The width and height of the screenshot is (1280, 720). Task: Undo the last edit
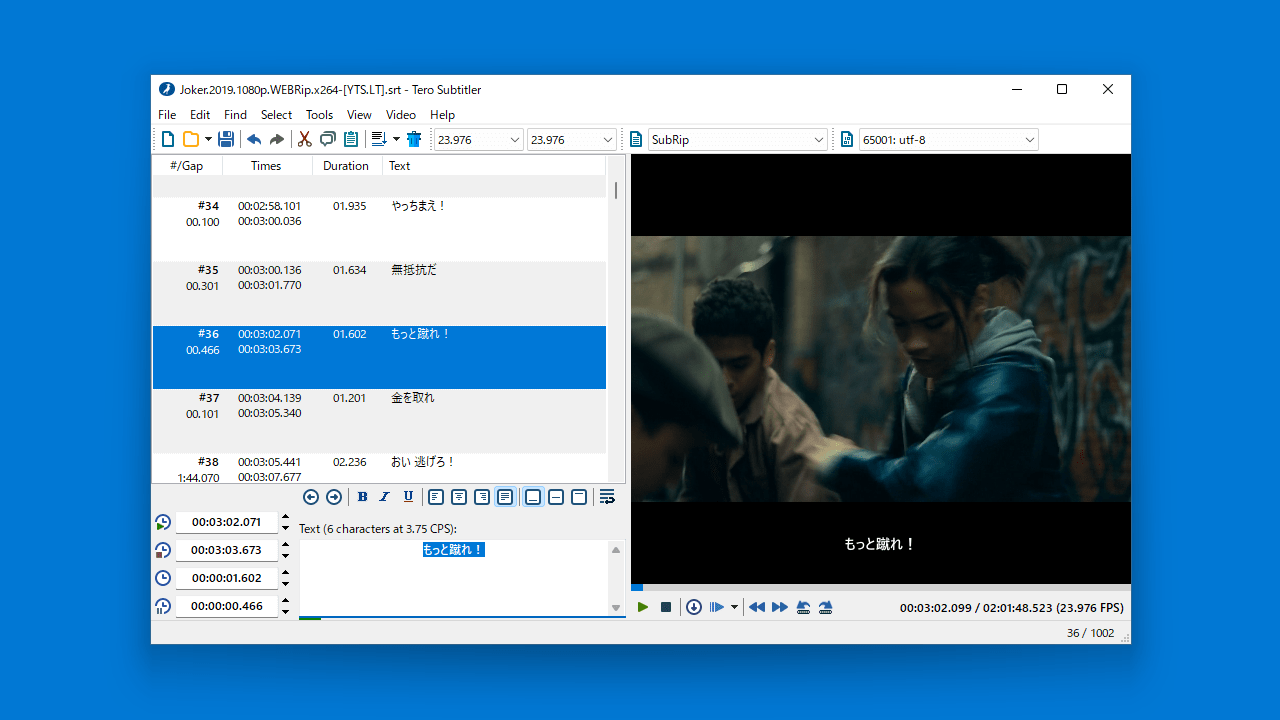pyautogui.click(x=254, y=140)
